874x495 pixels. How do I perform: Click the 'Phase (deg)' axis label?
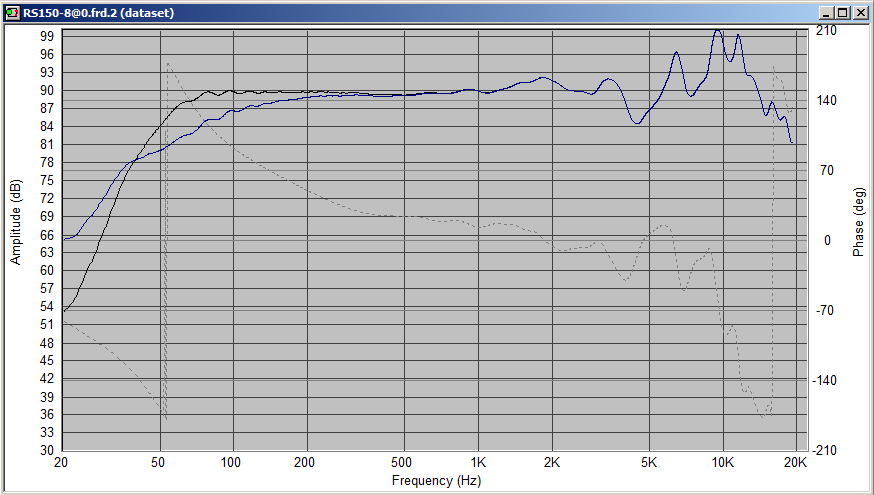858,222
